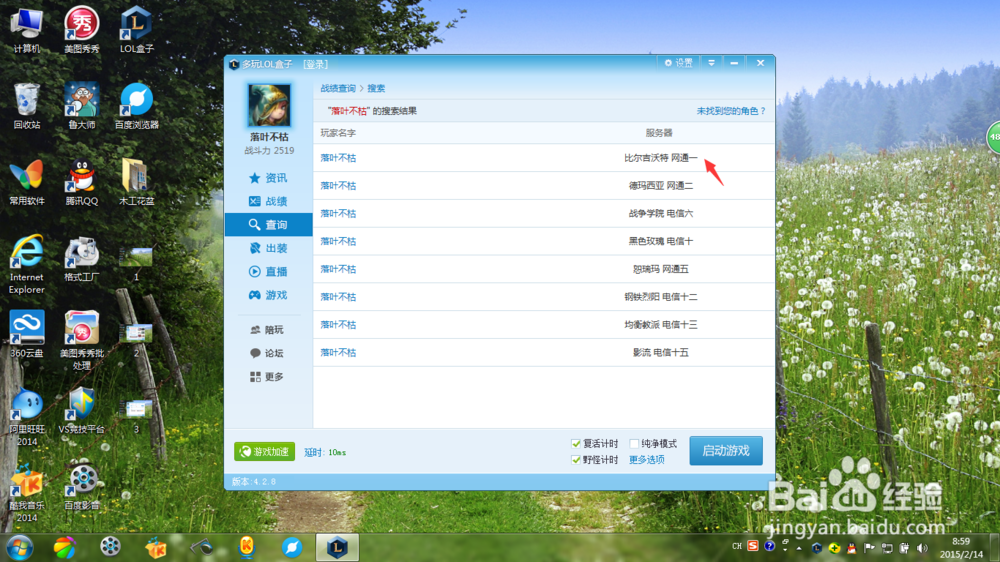
Task: Toggle the 野怪计时 checkbox
Action: pyautogui.click(x=576, y=460)
